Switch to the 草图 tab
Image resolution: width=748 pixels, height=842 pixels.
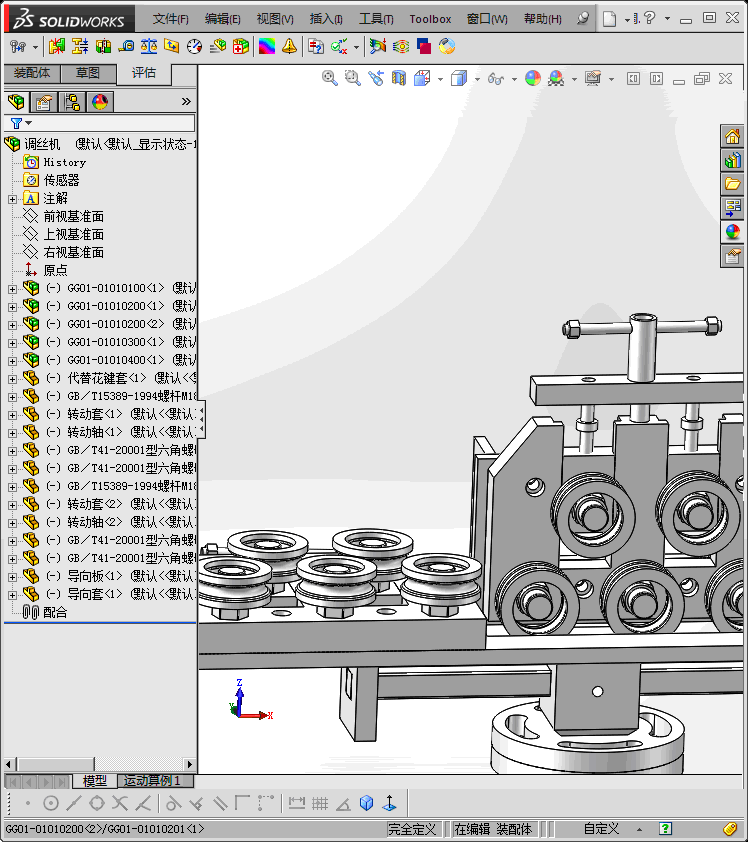click(x=88, y=73)
